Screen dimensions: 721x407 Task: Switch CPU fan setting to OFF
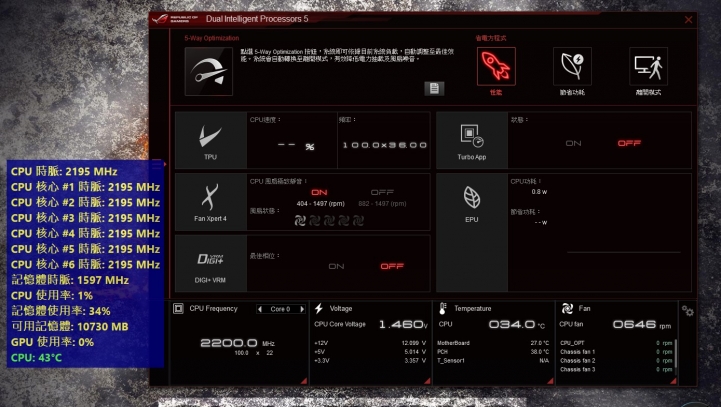coord(382,192)
